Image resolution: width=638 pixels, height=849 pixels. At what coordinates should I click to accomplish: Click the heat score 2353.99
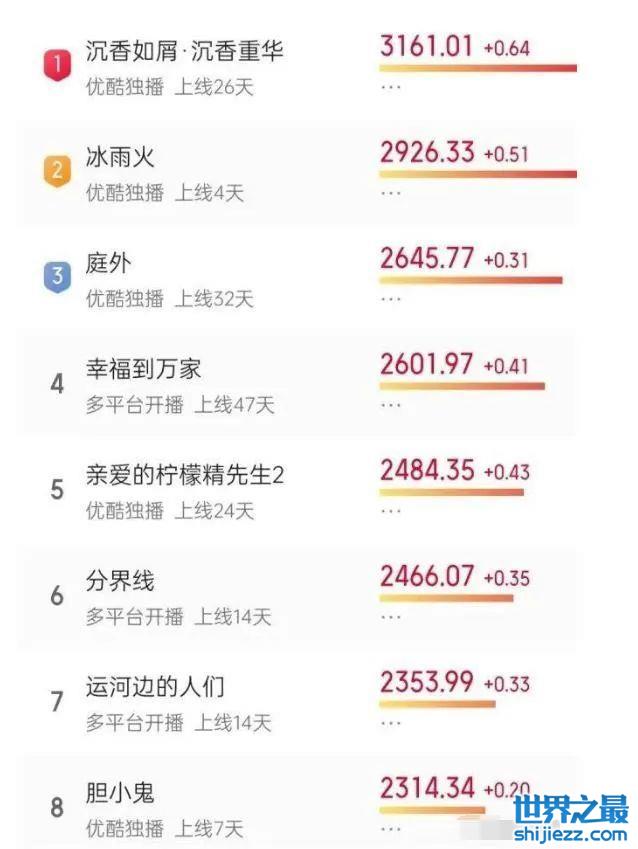pyautogui.click(x=427, y=682)
